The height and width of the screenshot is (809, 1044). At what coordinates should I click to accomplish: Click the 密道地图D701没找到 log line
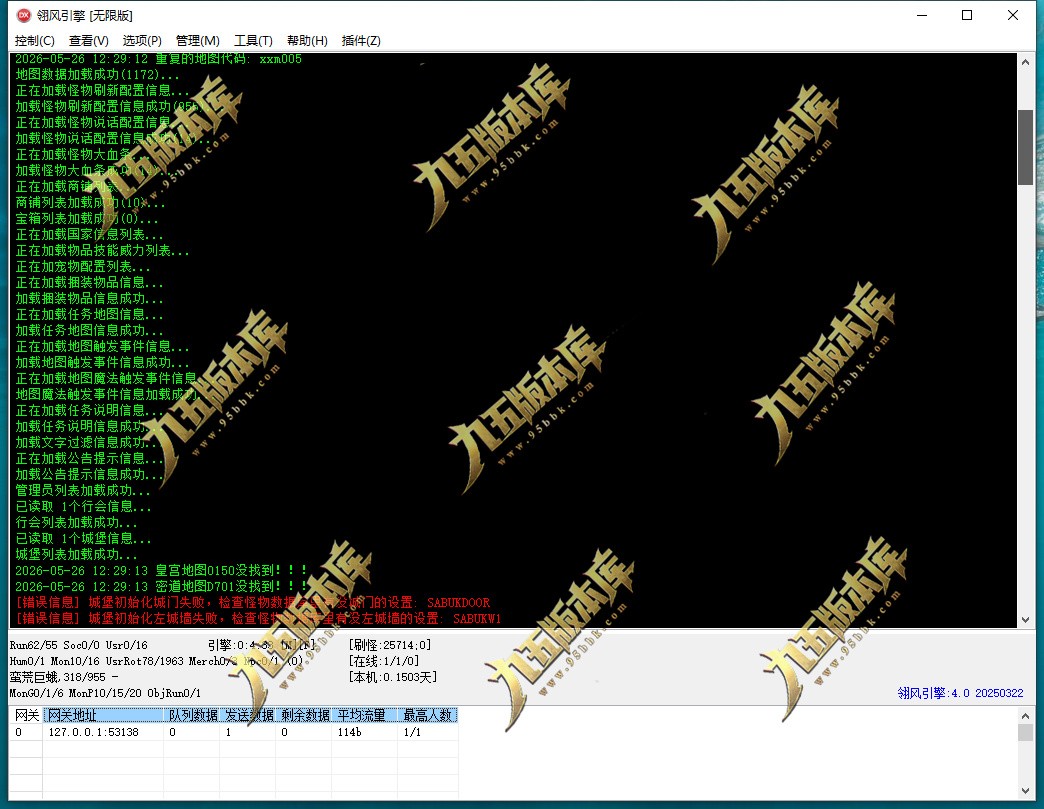coord(161,587)
